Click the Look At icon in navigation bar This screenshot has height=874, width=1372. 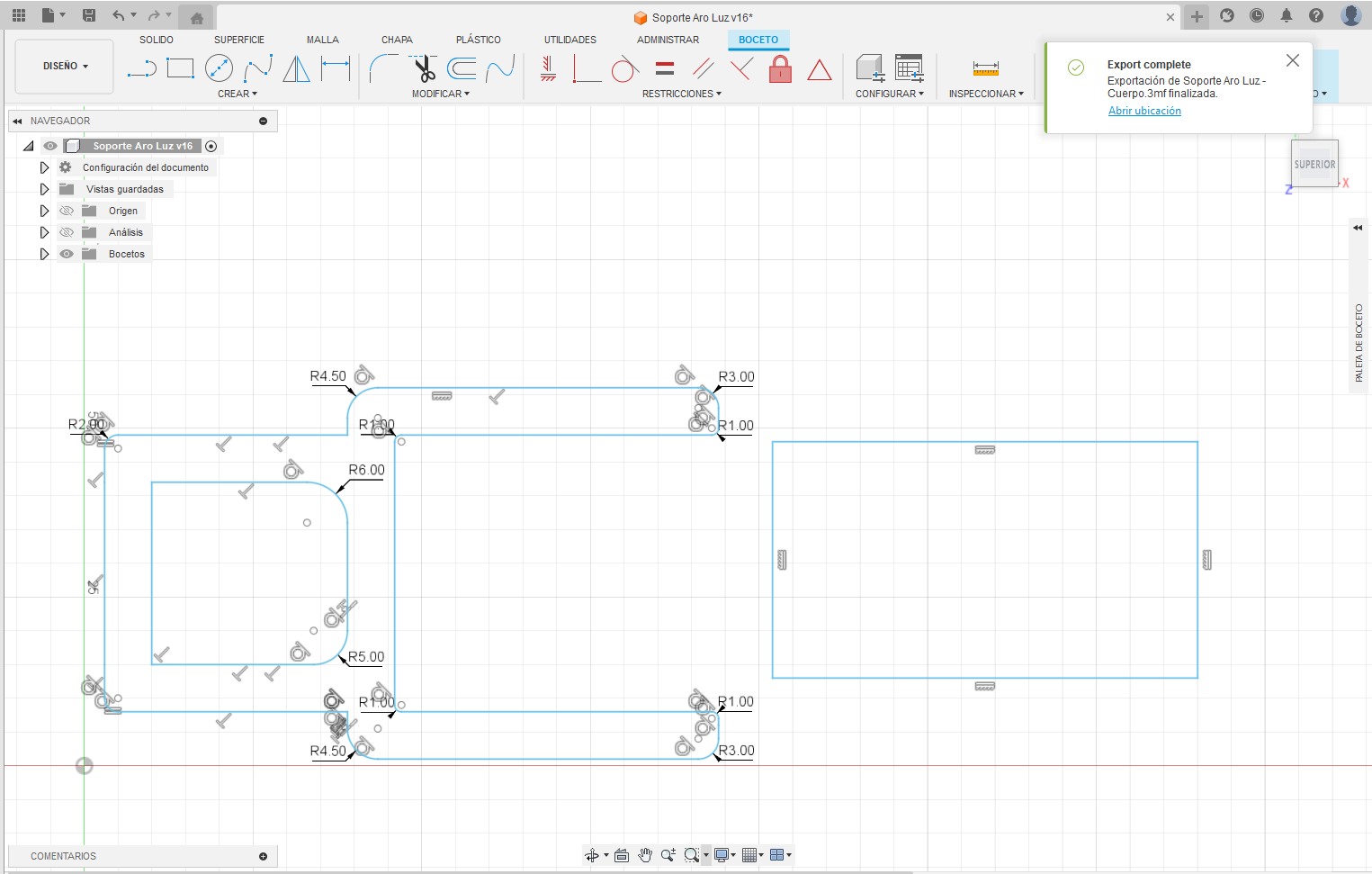point(621,855)
